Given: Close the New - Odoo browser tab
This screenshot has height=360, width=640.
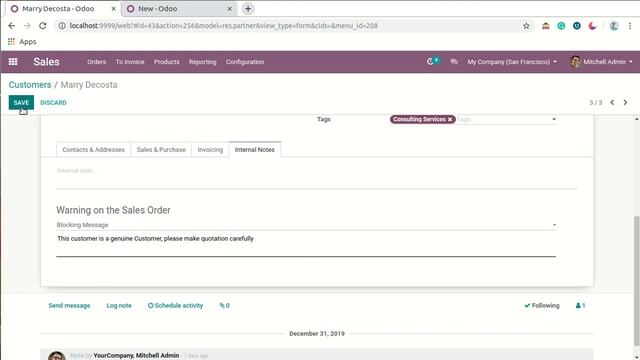Looking at the screenshot, I should pyautogui.click(x=229, y=9).
